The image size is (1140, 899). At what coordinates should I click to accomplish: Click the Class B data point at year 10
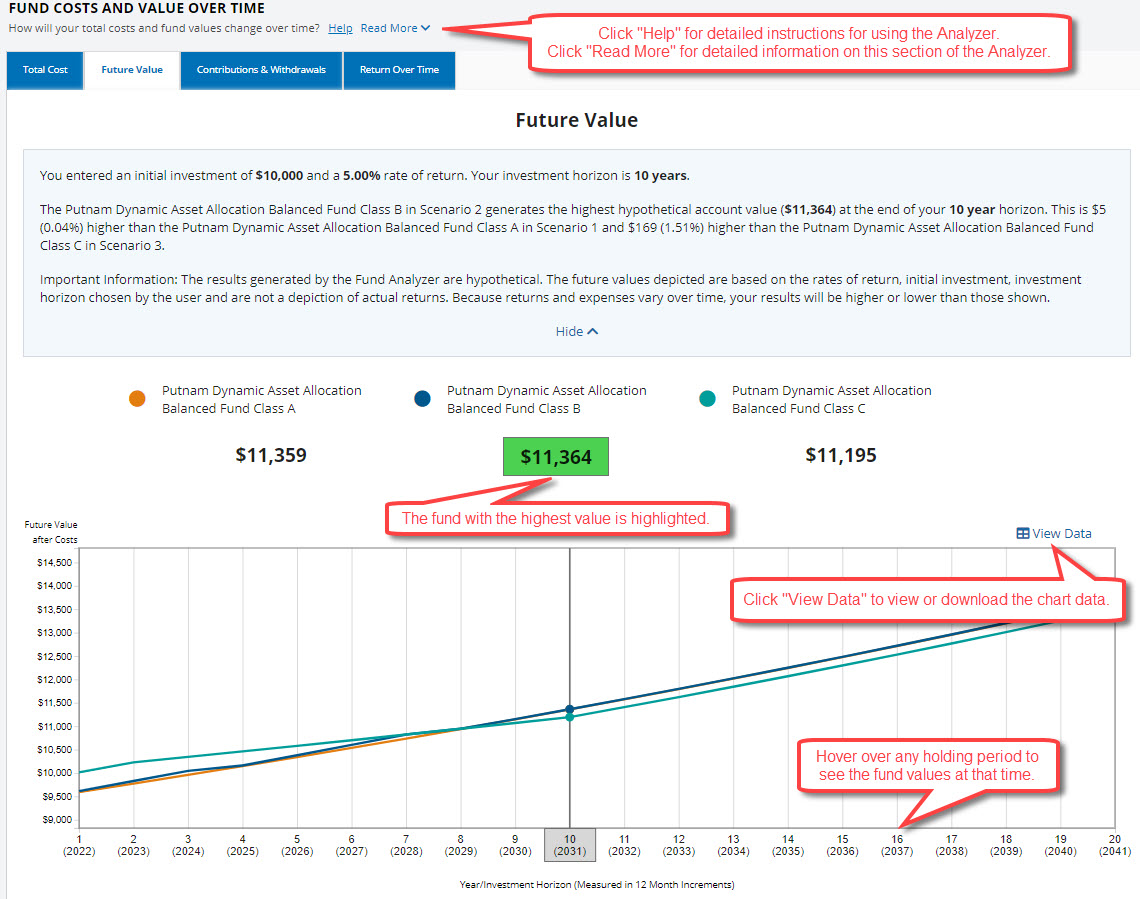tap(569, 707)
